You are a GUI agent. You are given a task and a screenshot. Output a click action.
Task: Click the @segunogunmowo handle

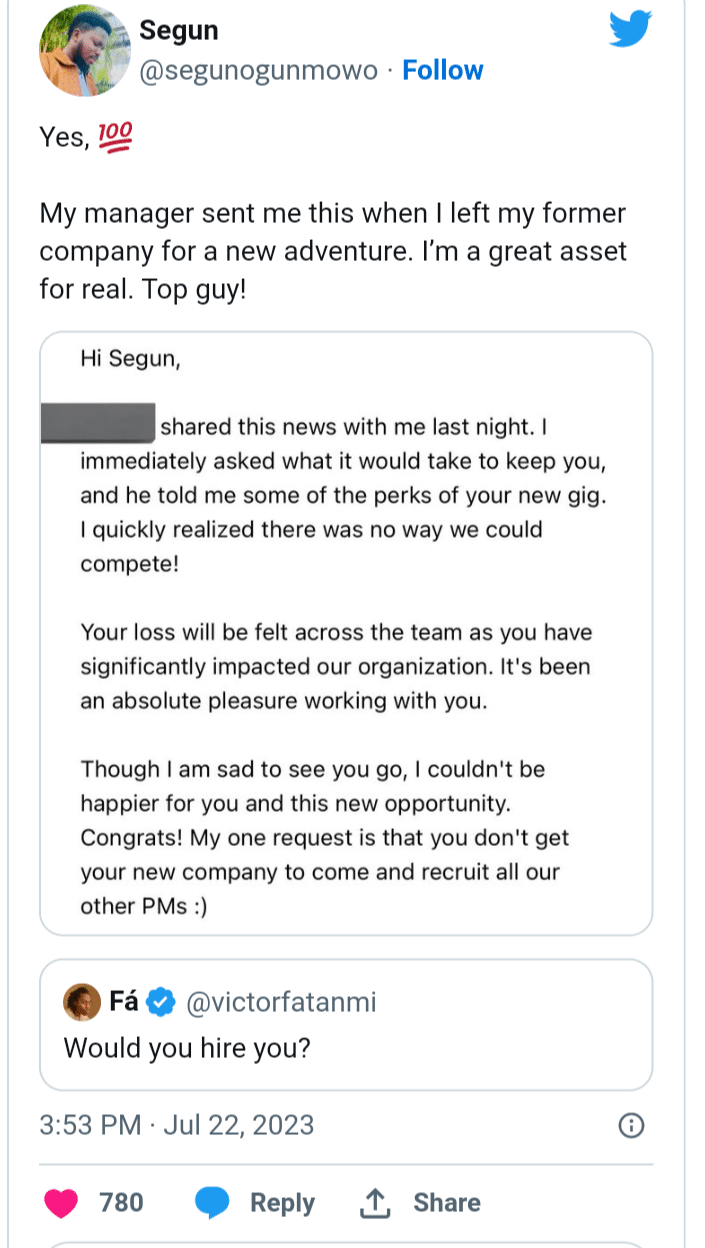259,70
